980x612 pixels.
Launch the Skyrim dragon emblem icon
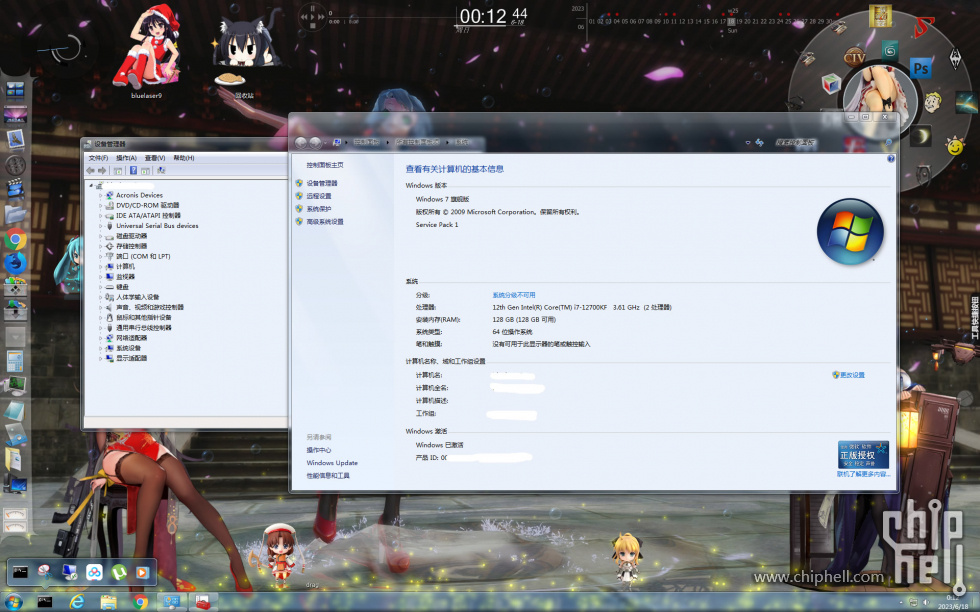[954, 58]
